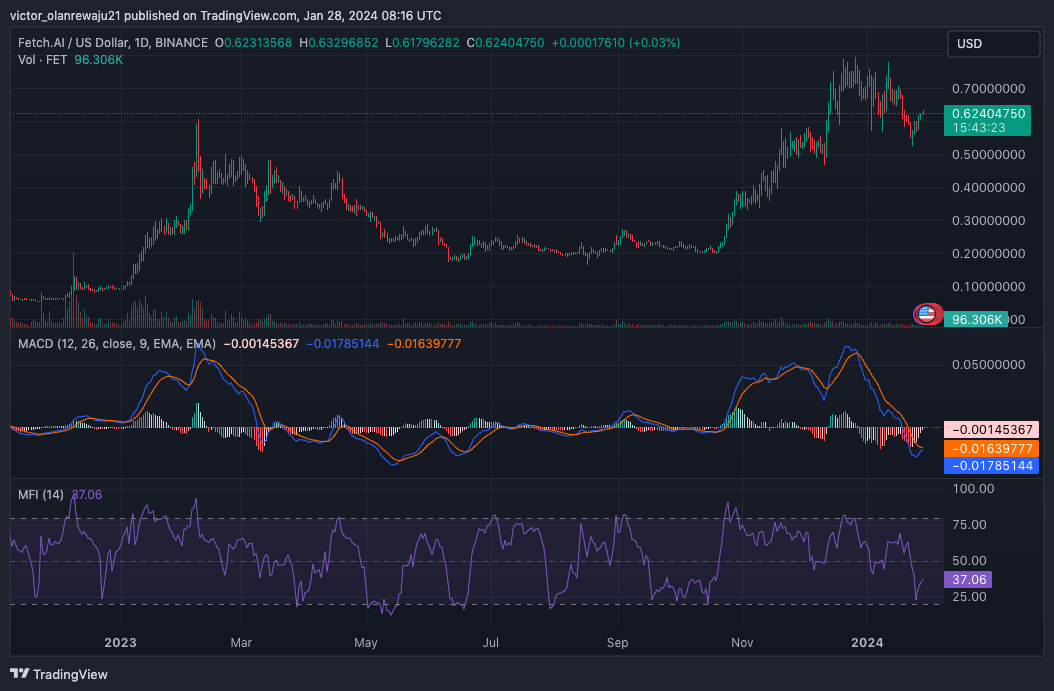Image resolution: width=1054 pixels, height=691 pixels.
Task: Click the close value C0.62404750
Action: point(505,42)
